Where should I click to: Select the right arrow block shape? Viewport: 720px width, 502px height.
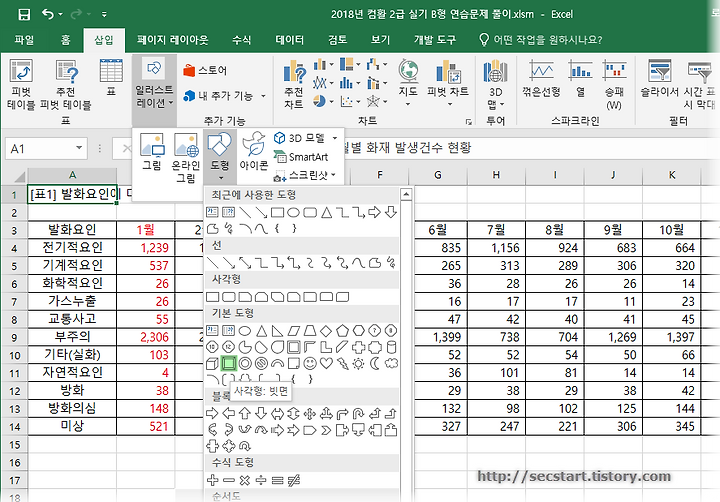click(x=212, y=413)
